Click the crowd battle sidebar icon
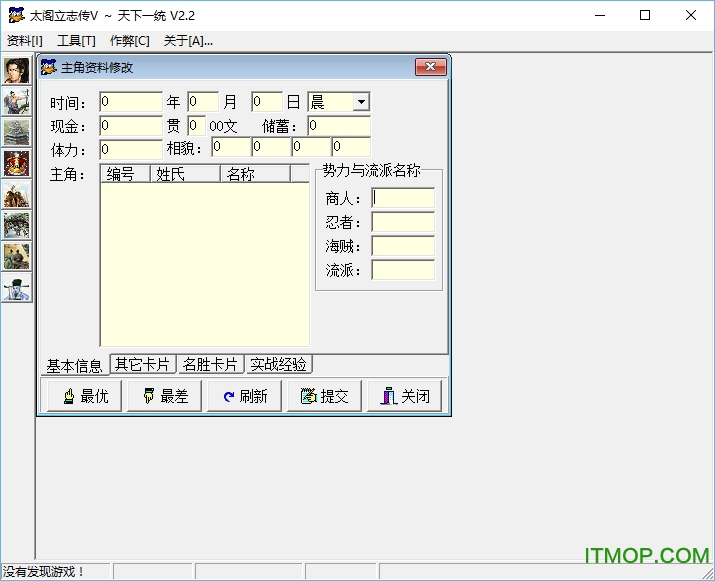This screenshot has width=715, height=581. (16, 225)
